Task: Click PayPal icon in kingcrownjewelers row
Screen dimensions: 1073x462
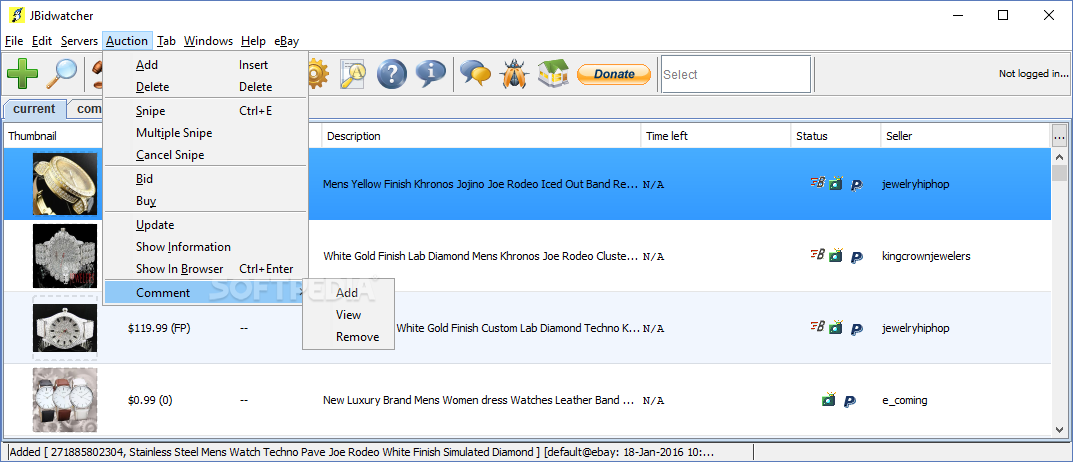Action: pos(856,257)
